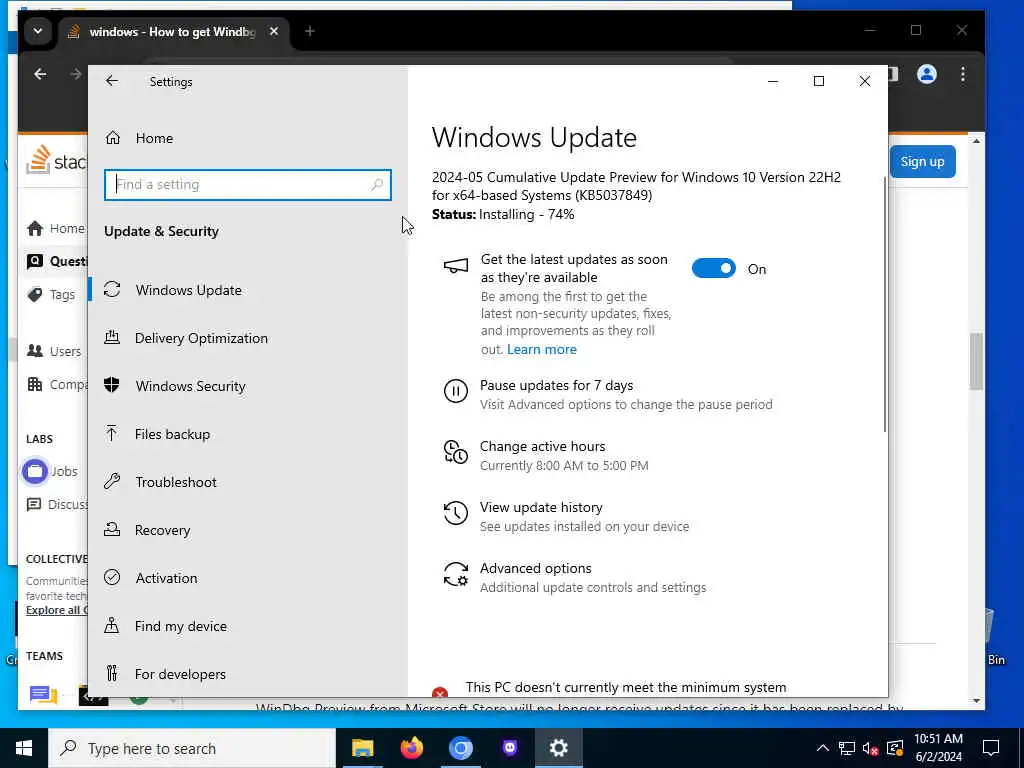This screenshot has width=1024, height=768.
Task: Open the browser profile avatar icon
Action: point(927,74)
